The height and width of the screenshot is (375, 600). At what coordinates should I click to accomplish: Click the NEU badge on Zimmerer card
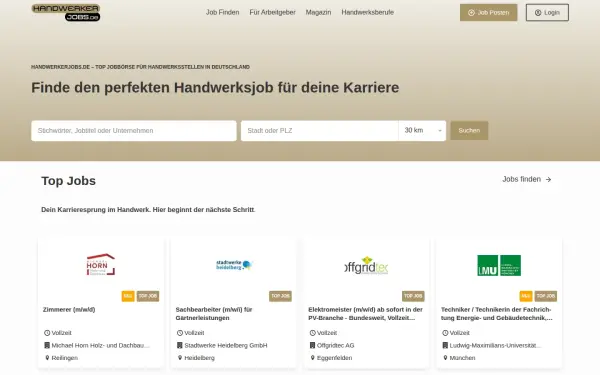coord(128,296)
